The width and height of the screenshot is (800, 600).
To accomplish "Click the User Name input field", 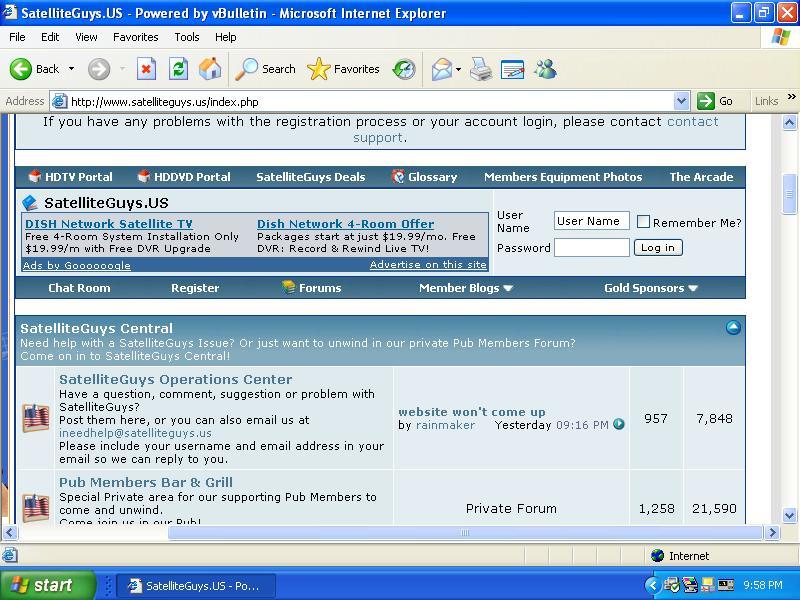I will point(592,221).
